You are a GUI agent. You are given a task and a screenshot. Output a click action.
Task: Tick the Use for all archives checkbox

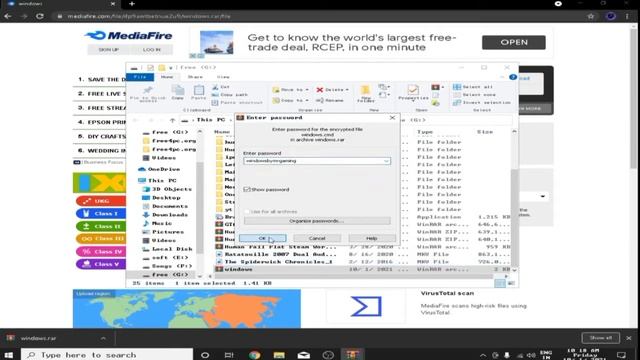click(x=247, y=211)
